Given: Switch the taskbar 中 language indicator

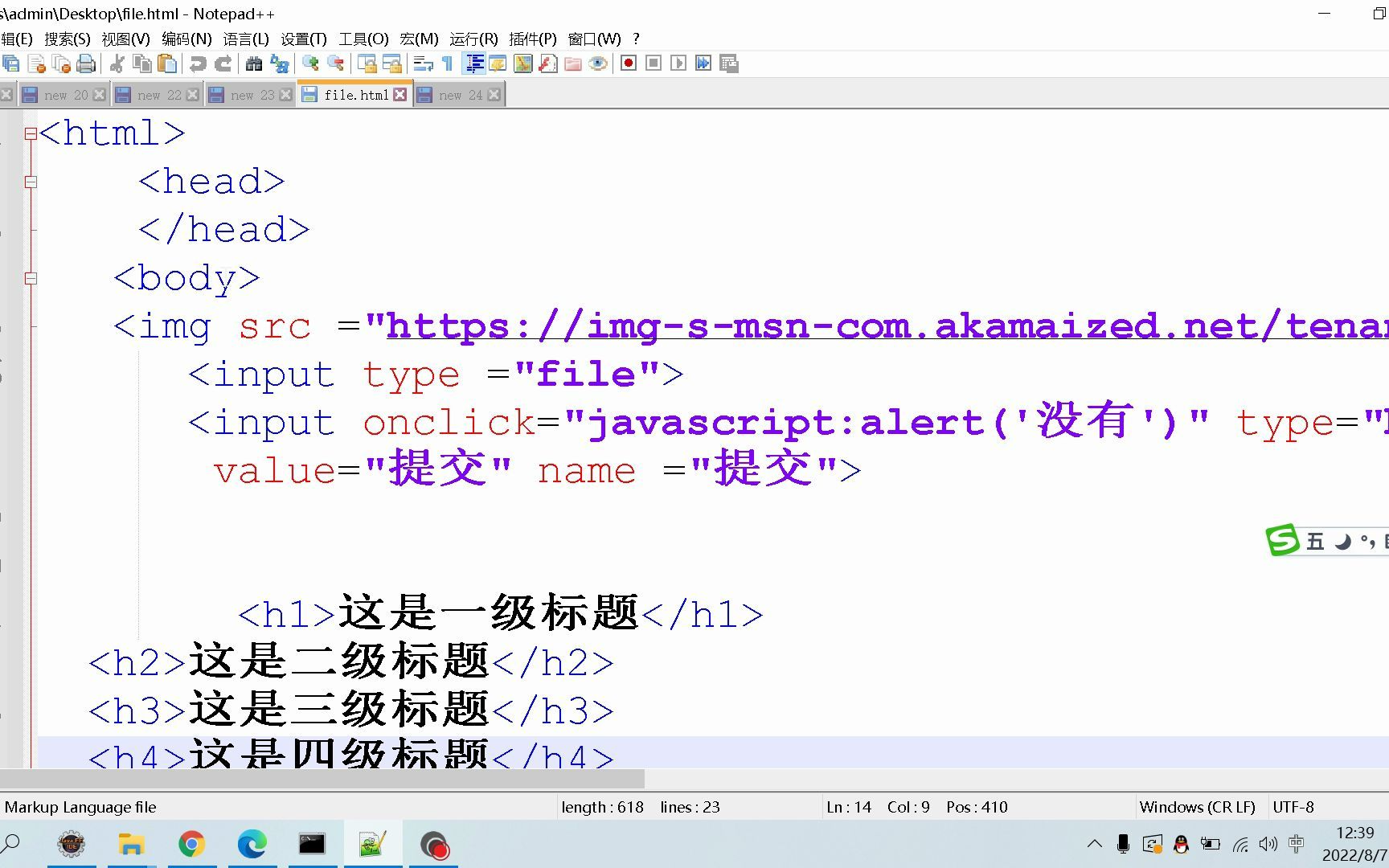Looking at the screenshot, I should (1297, 844).
